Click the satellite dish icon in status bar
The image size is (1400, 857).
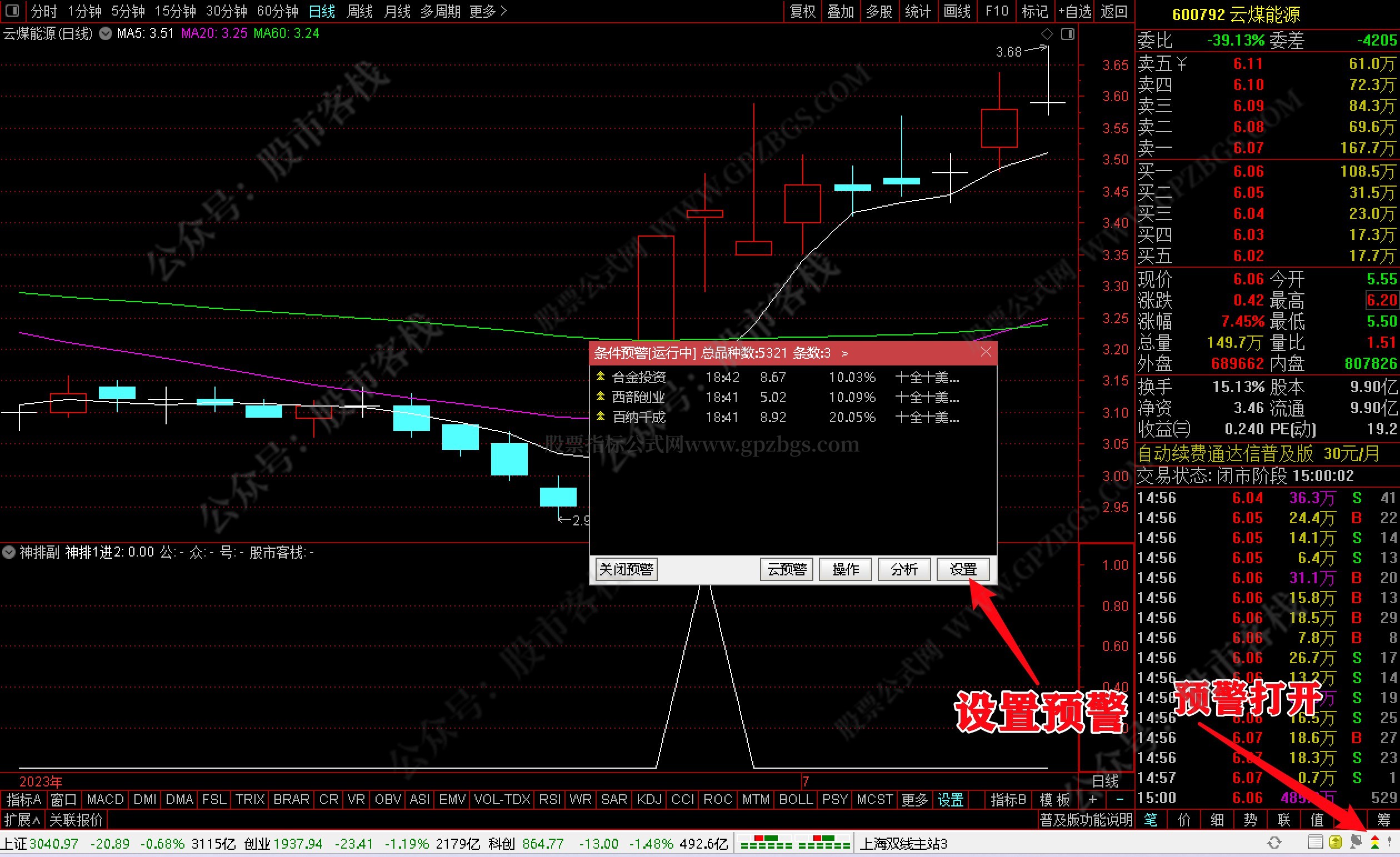pos(1356,843)
